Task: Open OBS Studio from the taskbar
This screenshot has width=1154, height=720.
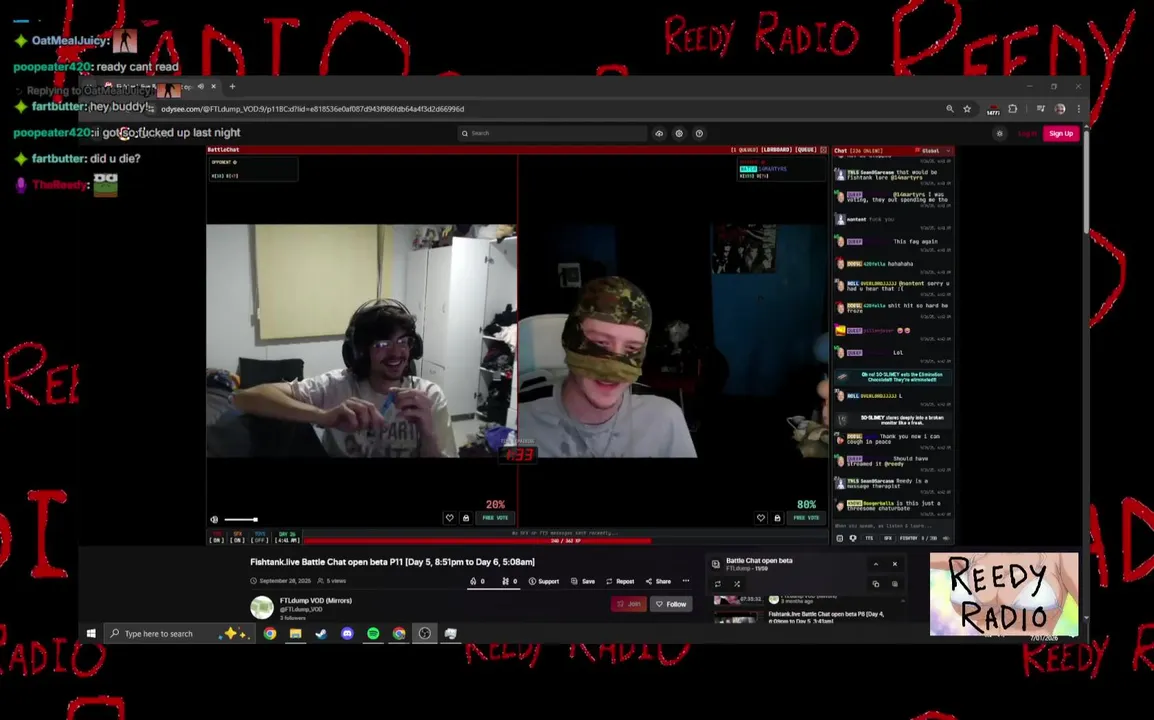Action: [x=425, y=633]
